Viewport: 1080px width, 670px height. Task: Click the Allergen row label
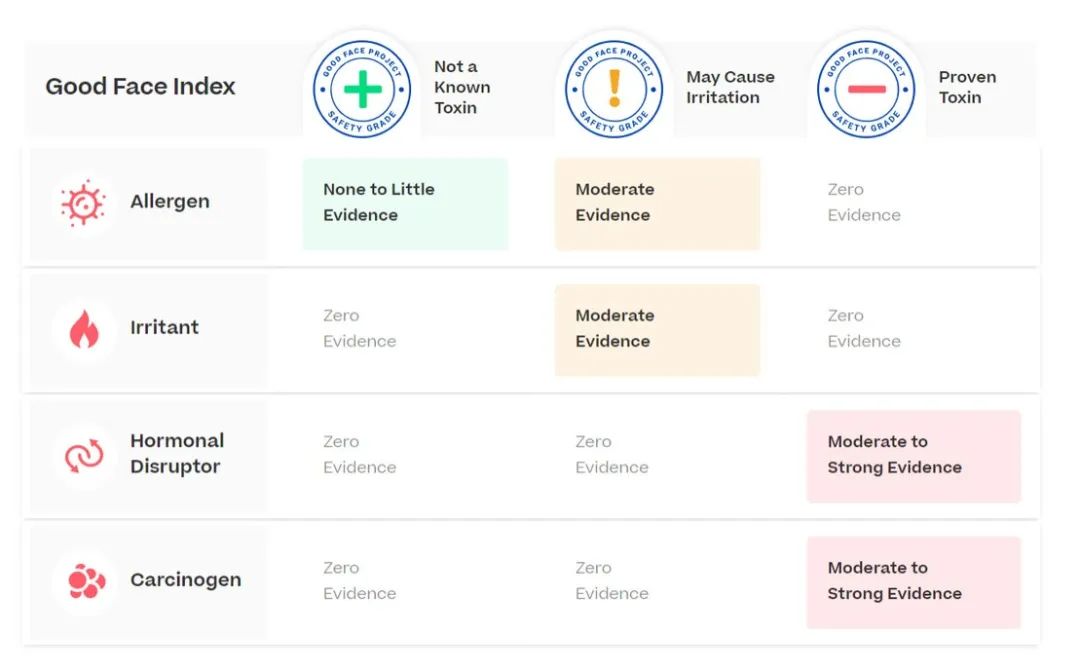click(170, 202)
